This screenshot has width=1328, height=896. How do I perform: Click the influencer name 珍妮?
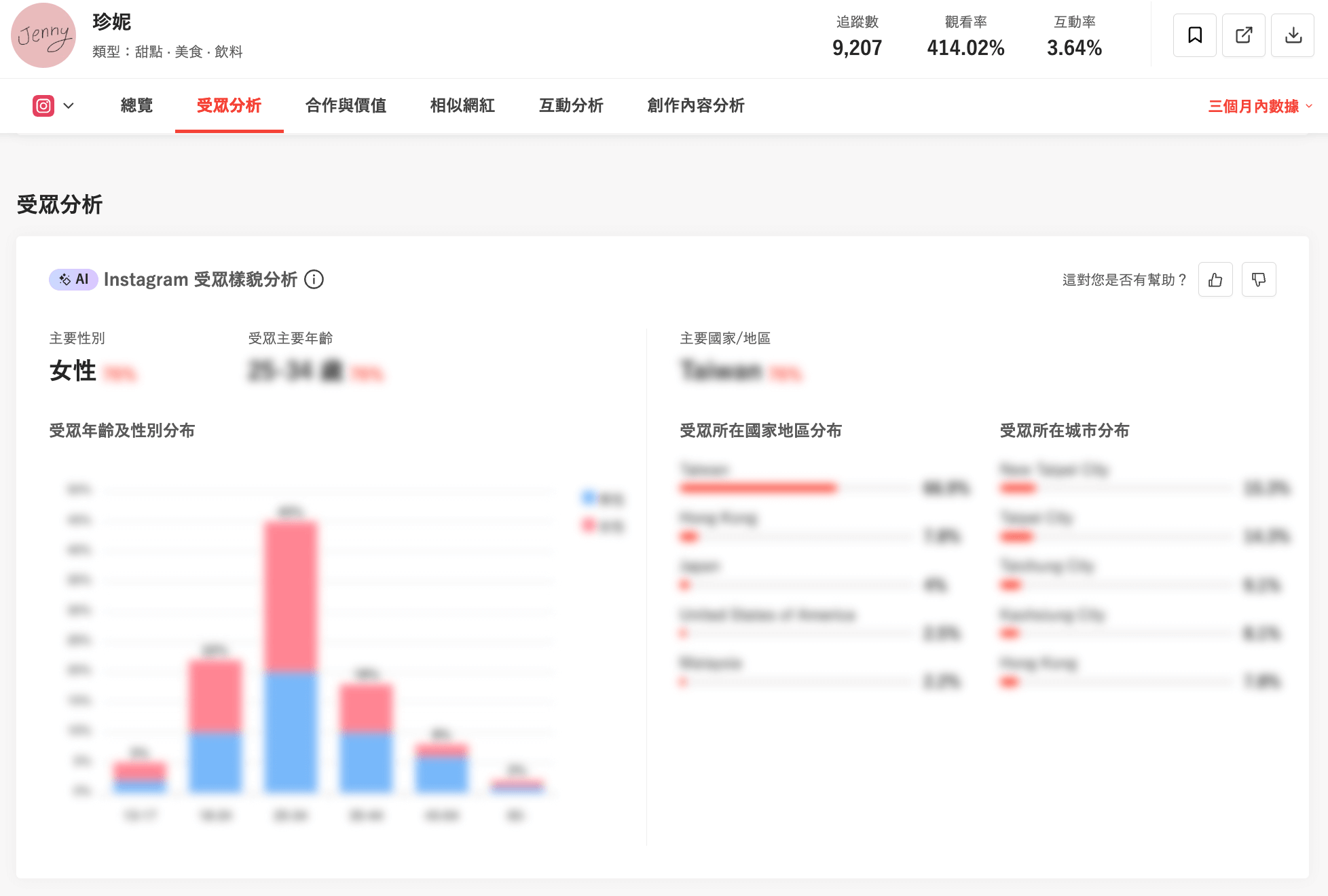(112, 22)
